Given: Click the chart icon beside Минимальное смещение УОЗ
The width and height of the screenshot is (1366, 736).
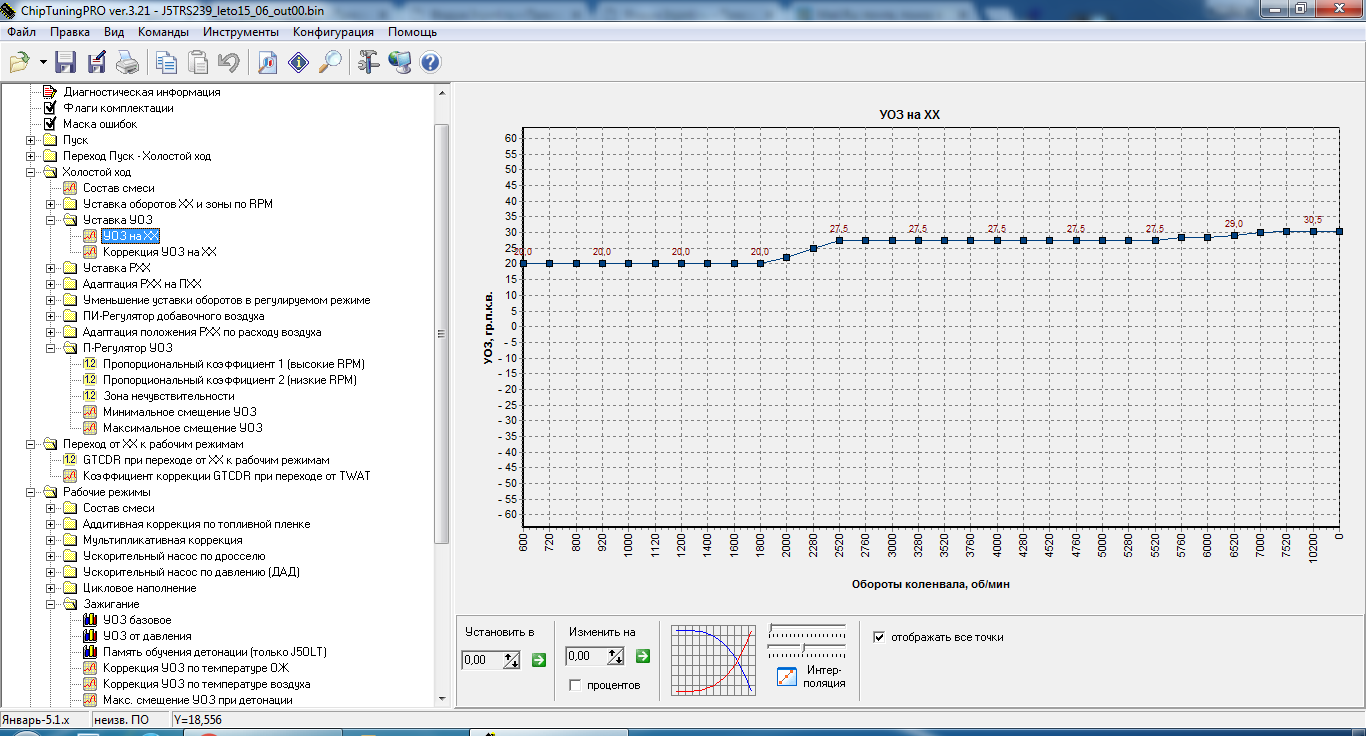Looking at the screenshot, I should click(90, 412).
